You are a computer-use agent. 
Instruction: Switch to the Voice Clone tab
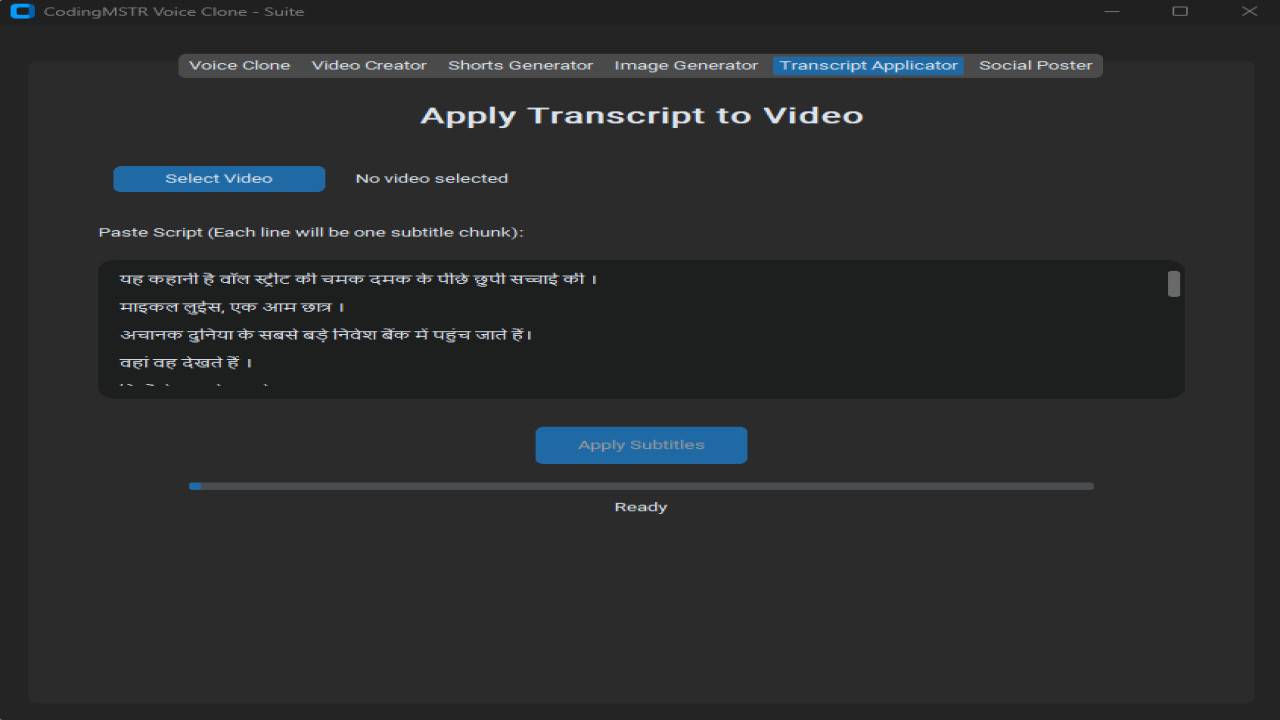240,66
